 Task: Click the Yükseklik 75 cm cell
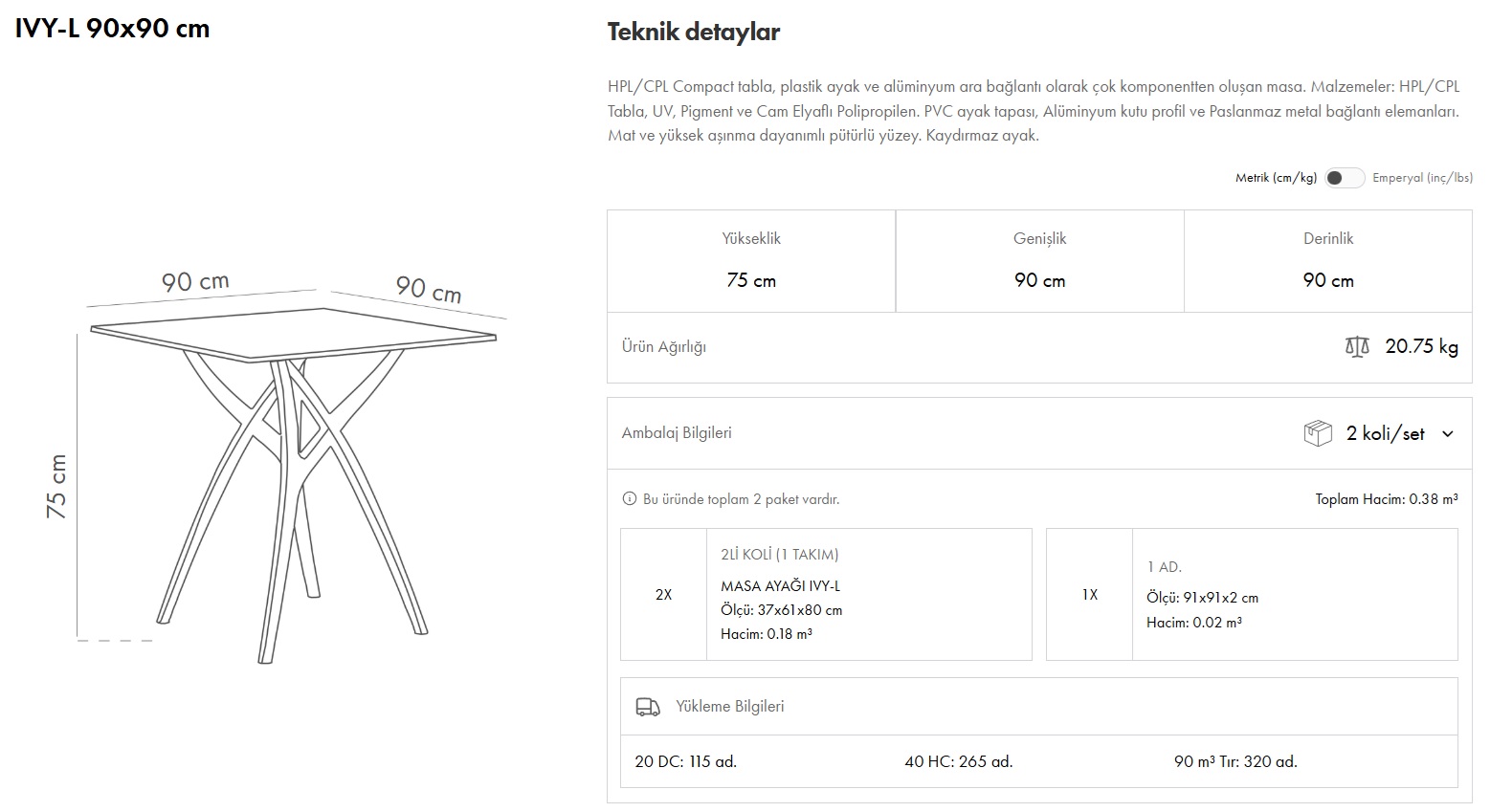click(751, 261)
